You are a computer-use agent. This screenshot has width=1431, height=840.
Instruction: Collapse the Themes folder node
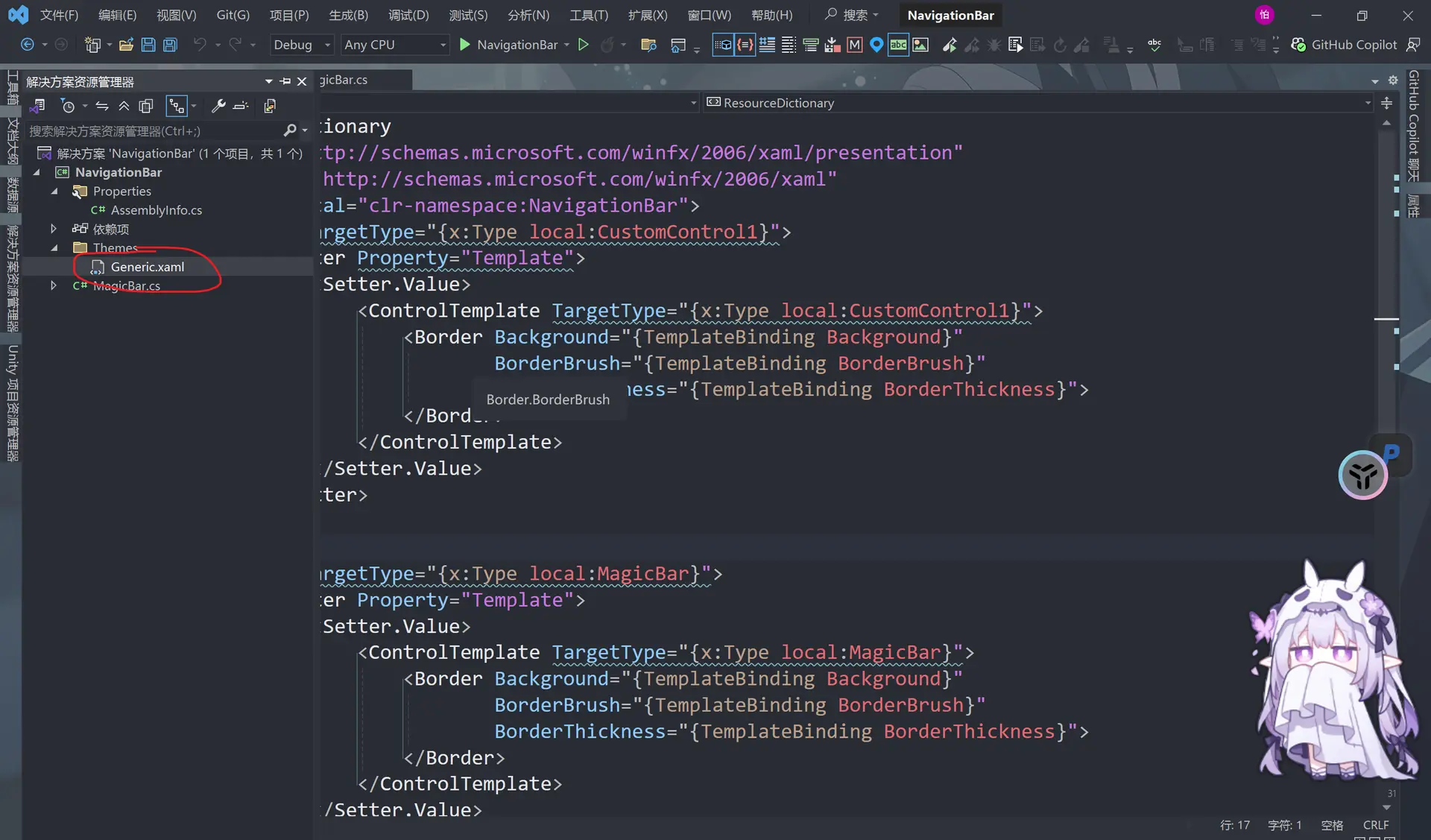click(54, 247)
